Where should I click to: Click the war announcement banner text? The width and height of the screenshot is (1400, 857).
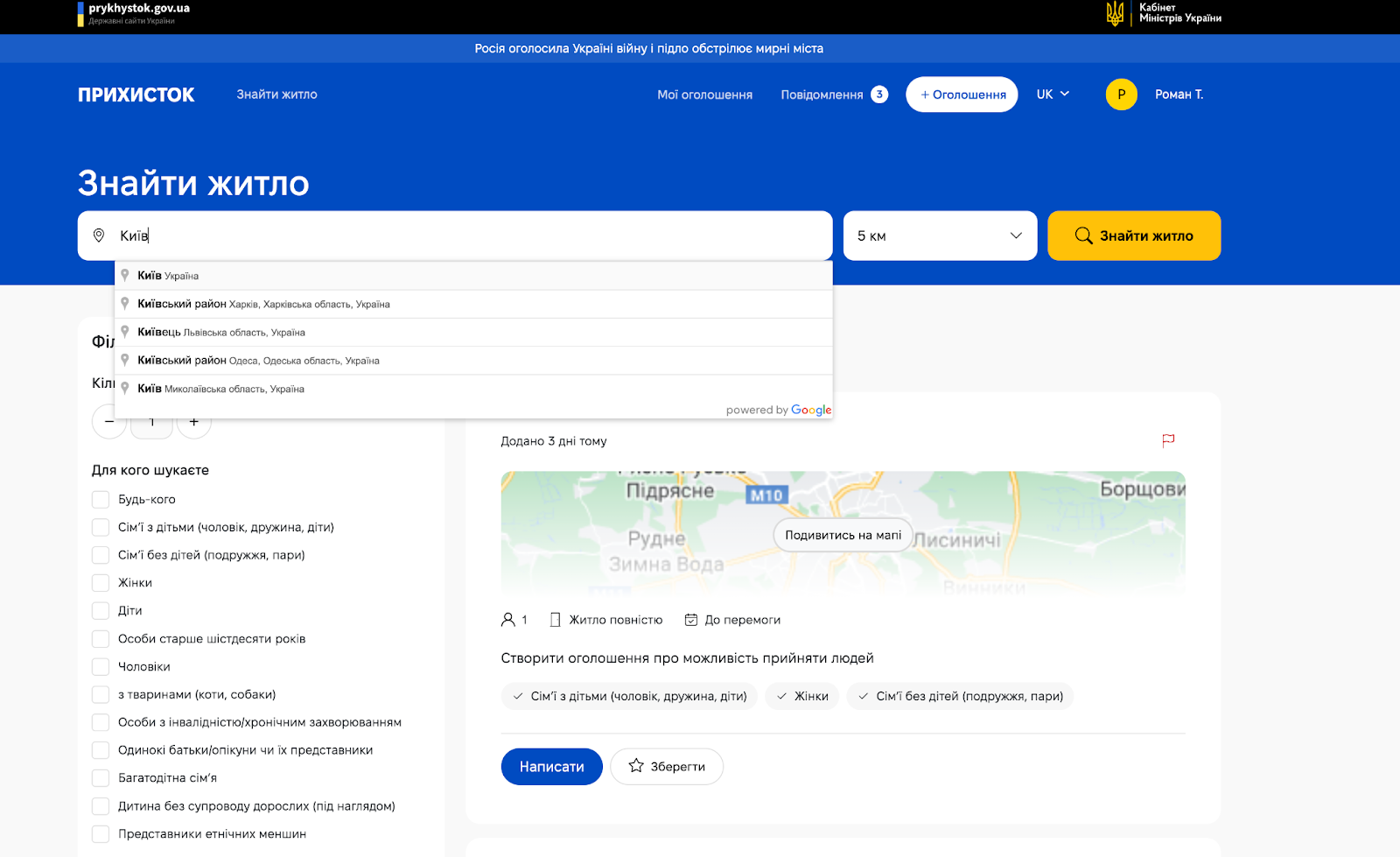pyautogui.click(x=648, y=48)
